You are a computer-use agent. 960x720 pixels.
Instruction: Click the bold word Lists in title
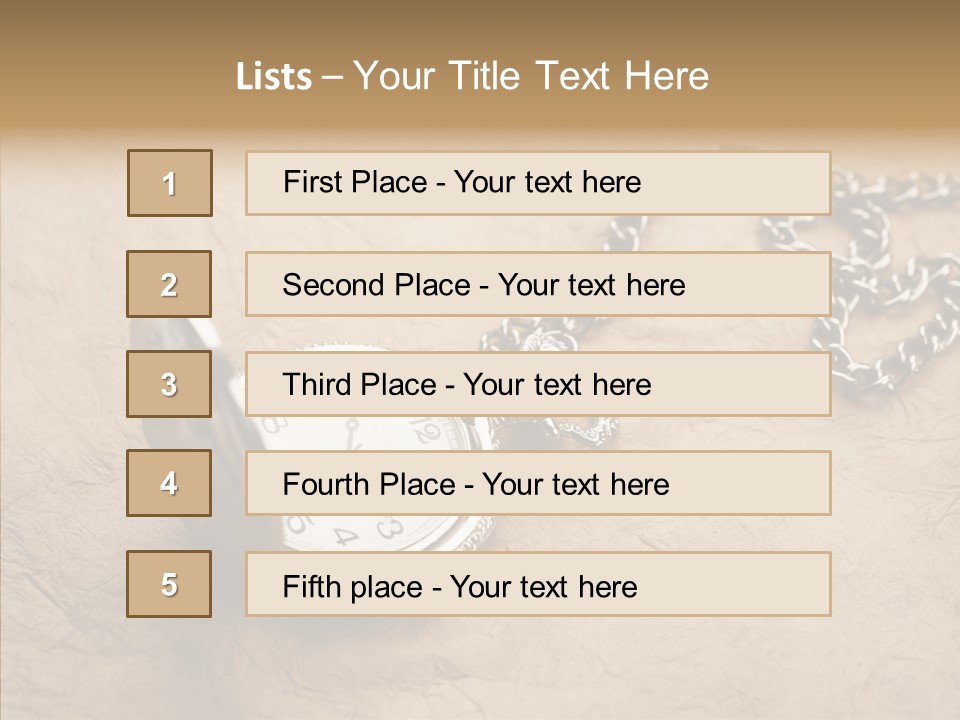pos(274,77)
